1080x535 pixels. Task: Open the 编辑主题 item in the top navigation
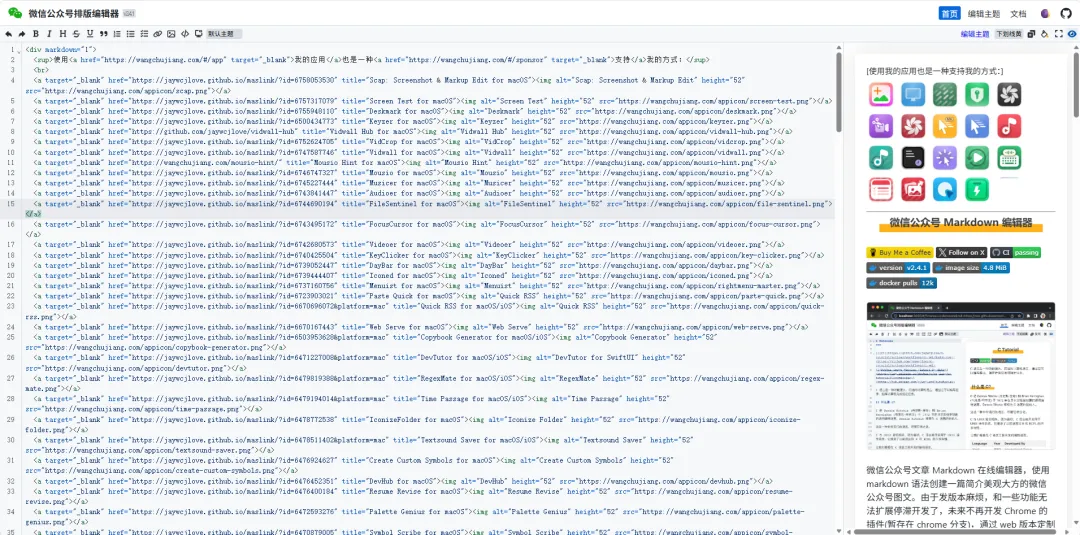coord(984,14)
